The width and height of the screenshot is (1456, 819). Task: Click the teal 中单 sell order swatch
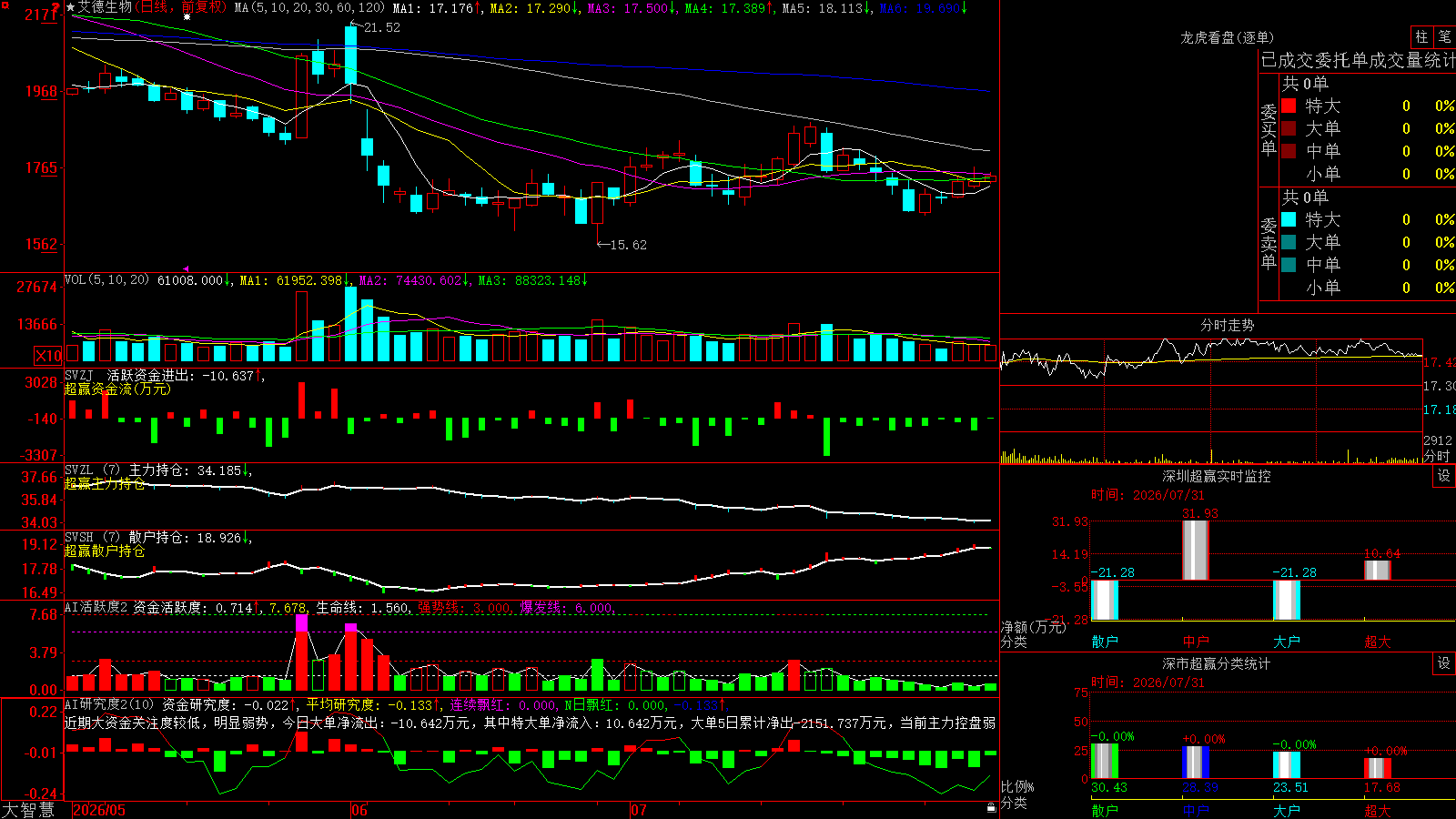pos(1289,265)
